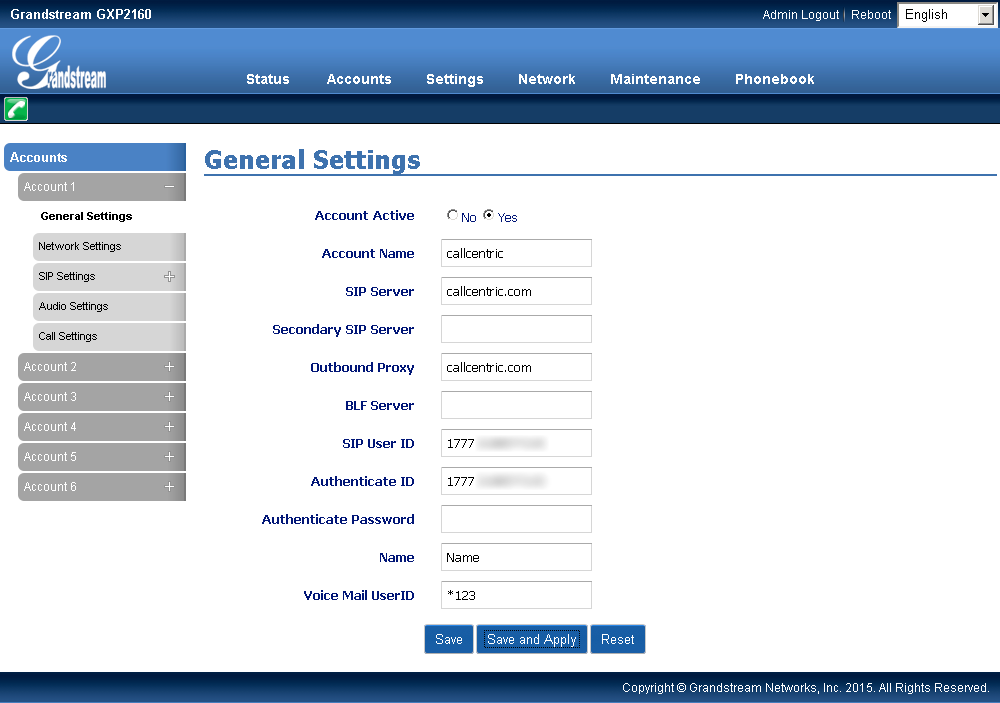
Task: Expand SIP Settings plus icon
Action: click(x=169, y=276)
